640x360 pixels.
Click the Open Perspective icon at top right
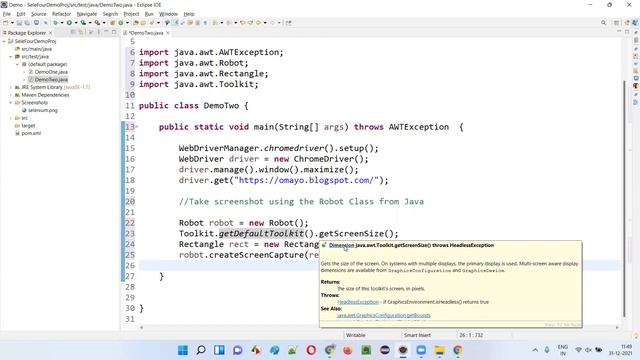pos(617,23)
